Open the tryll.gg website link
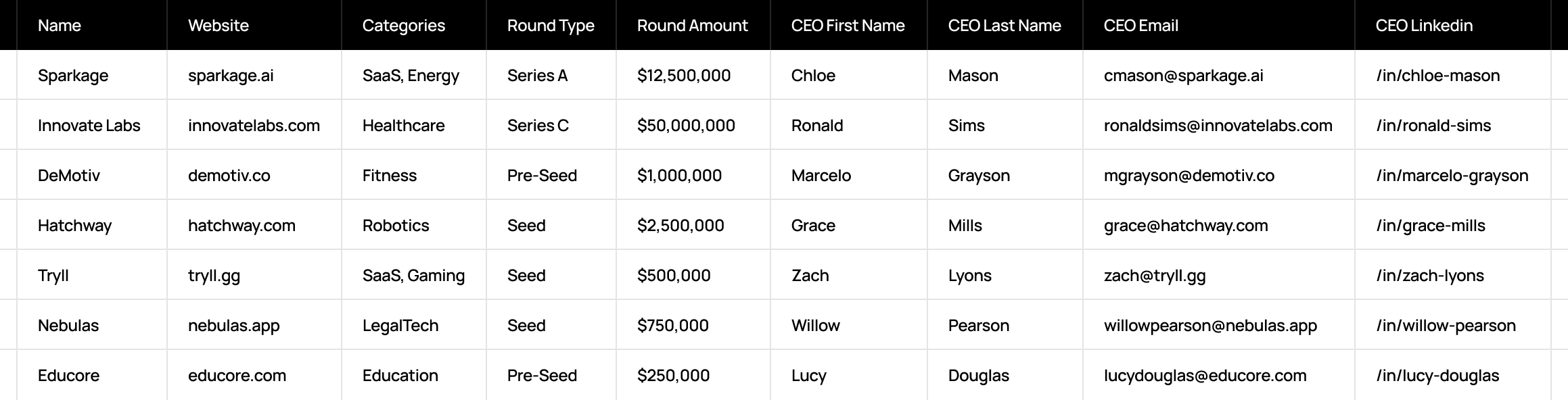 pyautogui.click(x=214, y=276)
